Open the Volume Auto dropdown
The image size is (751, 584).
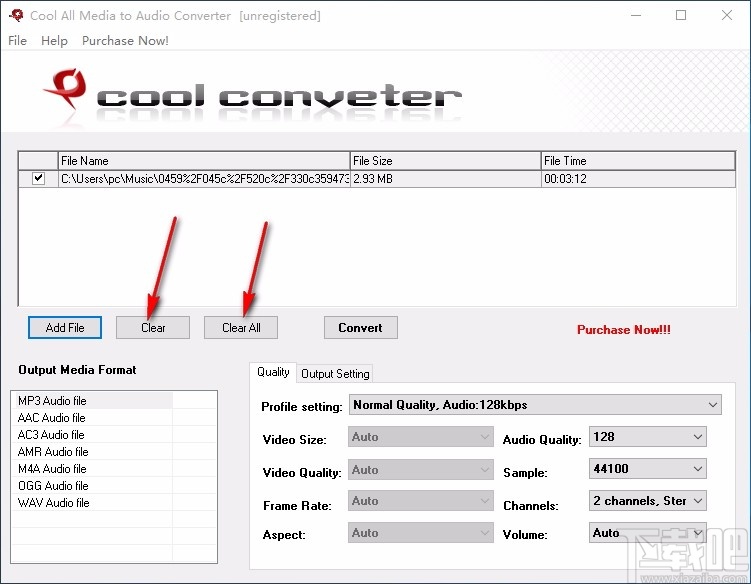click(648, 533)
